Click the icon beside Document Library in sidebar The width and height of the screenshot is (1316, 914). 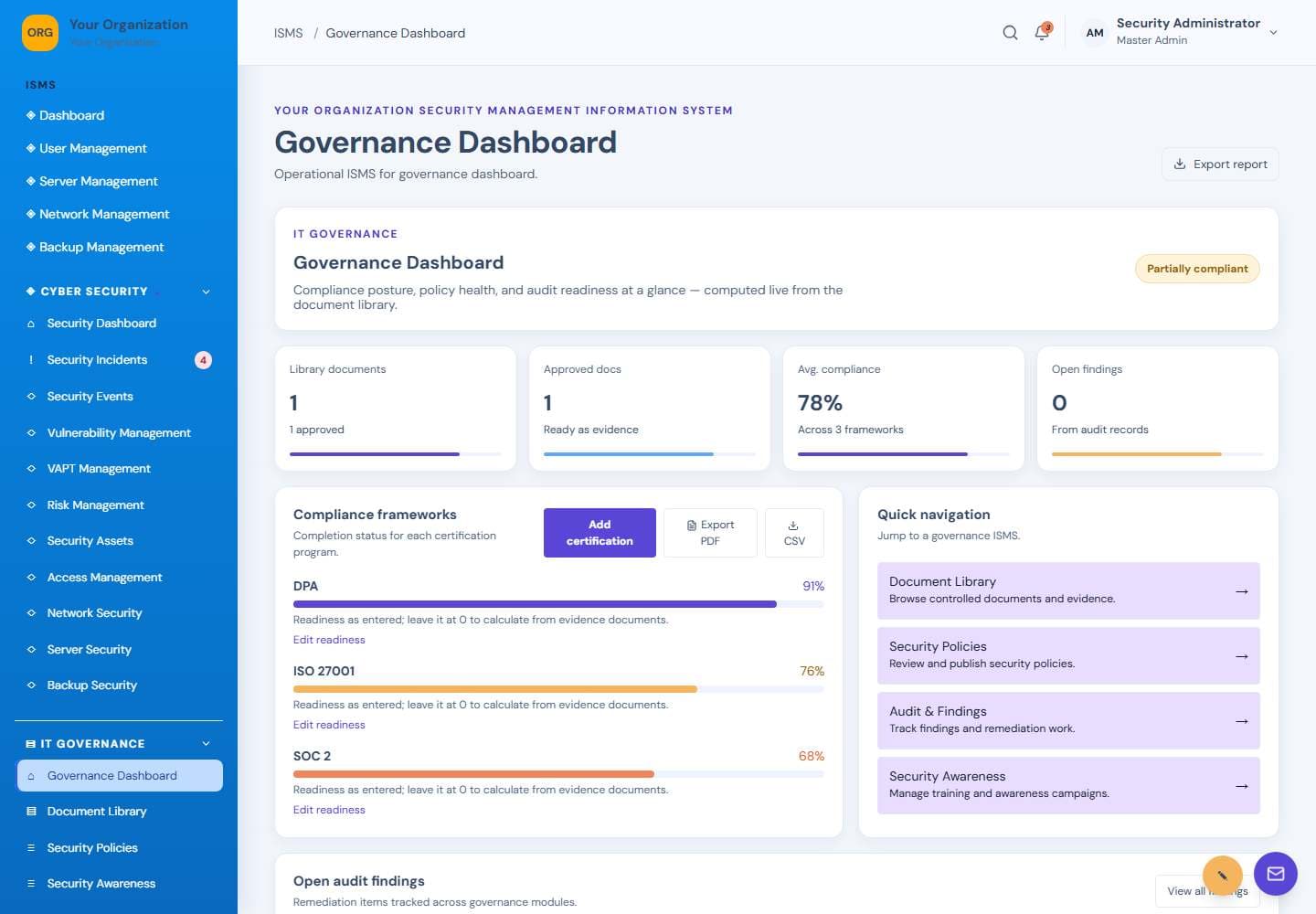[x=31, y=812]
